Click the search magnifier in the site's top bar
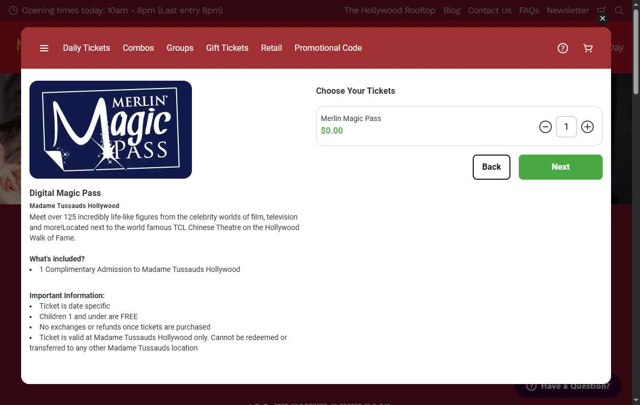Image resolution: width=640 pixels, height=405 pixels. [619, 11]
